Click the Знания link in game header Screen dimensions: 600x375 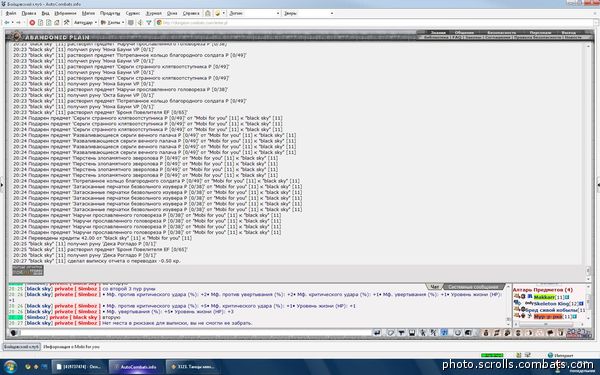click(438, 33)
